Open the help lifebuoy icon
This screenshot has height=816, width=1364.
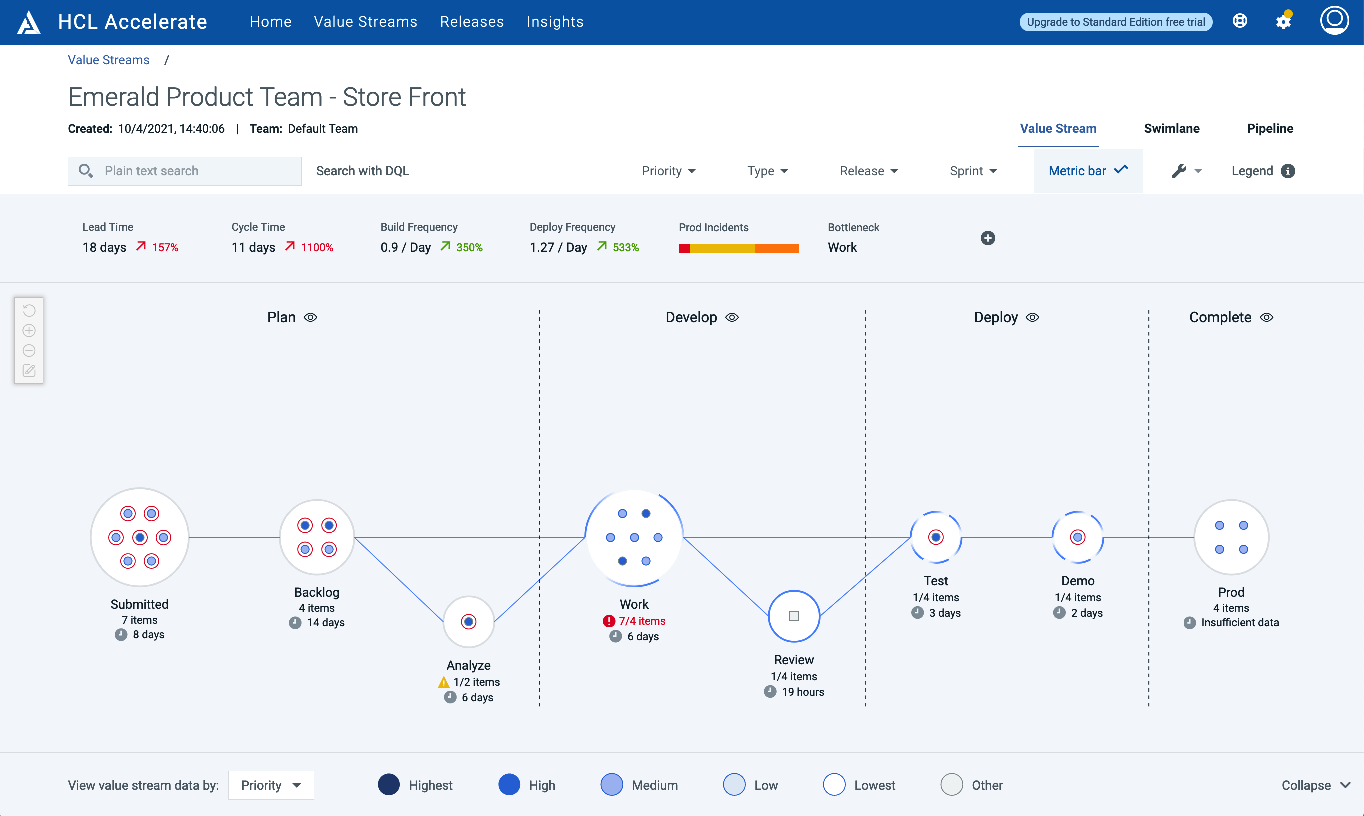pos(1240,21)
